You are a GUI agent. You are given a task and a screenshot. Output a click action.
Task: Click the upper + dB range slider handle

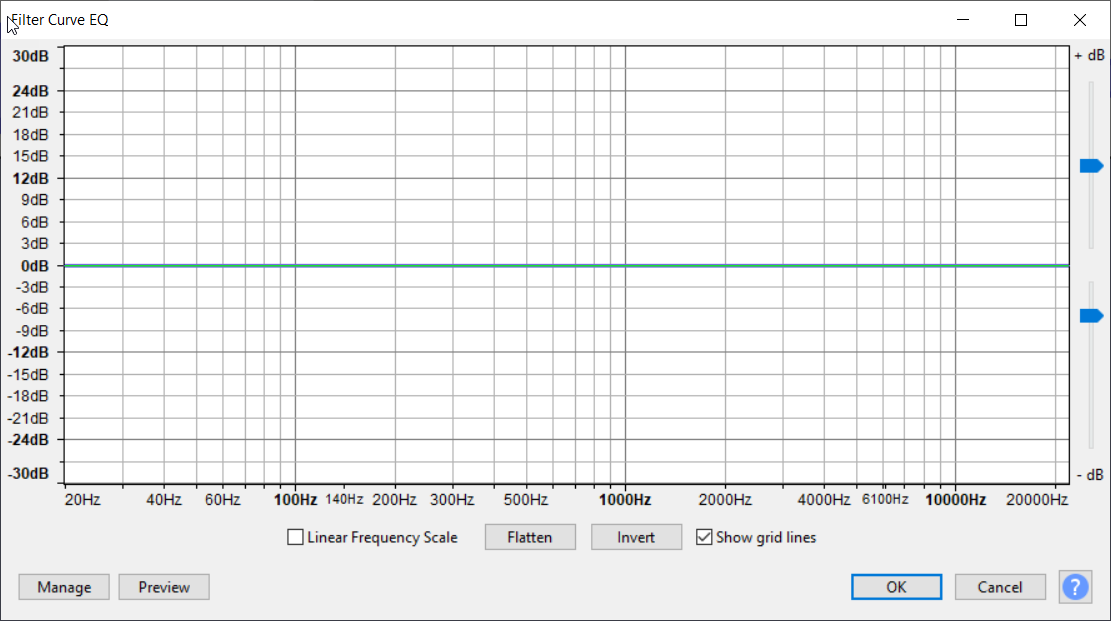pyautogui.click(x=1091, y=166)
